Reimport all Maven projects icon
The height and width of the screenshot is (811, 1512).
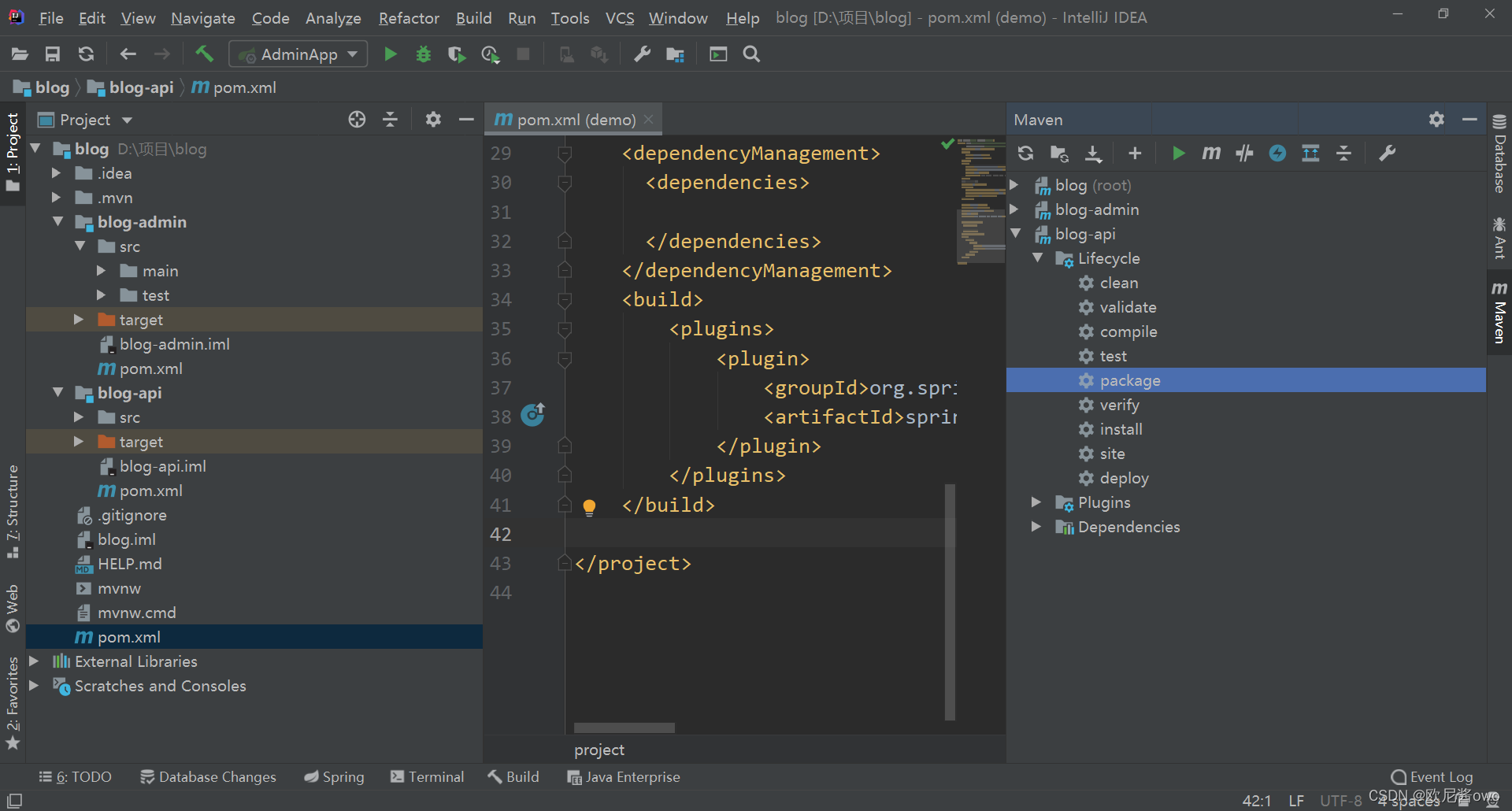click(x=1025, y=154)
